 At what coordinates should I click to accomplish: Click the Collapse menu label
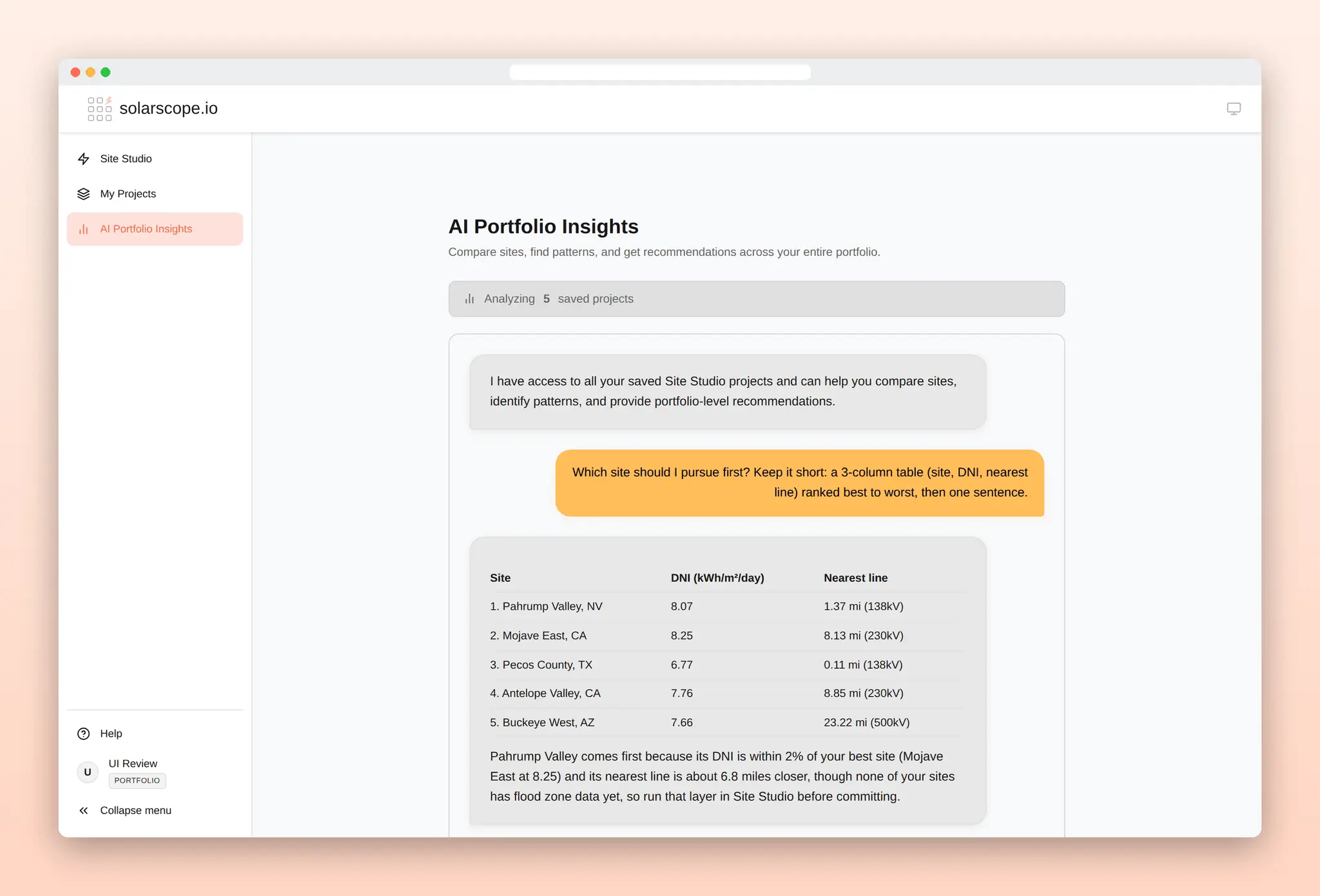pyautogui.click(x=136, y=810)
